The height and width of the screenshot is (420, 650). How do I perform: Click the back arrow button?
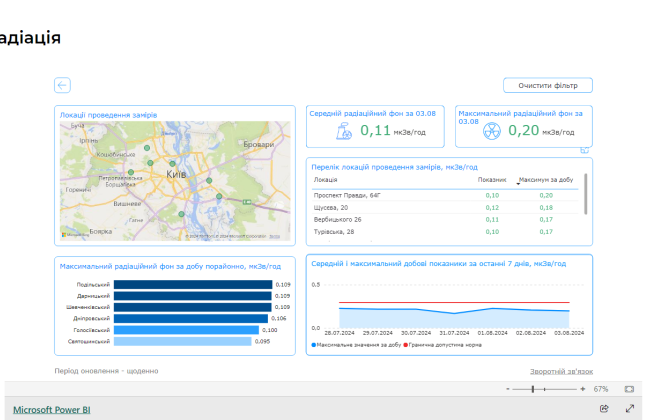(62, 86)
